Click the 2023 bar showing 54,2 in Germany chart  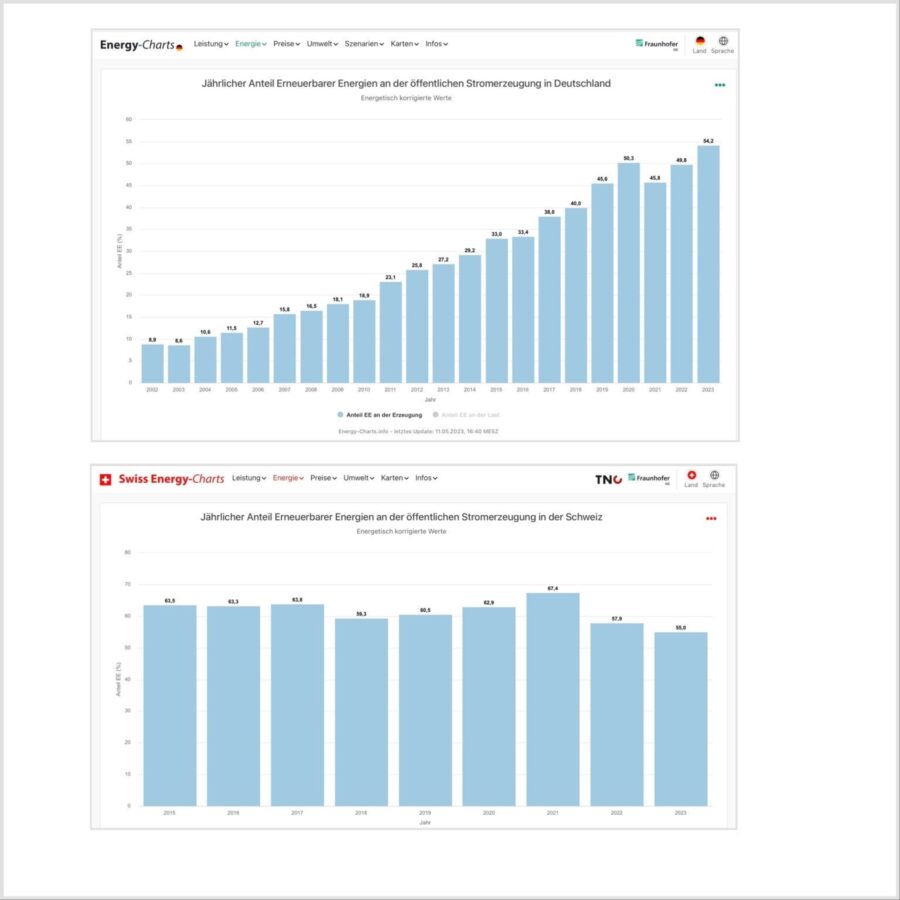[x=708, y=264]
